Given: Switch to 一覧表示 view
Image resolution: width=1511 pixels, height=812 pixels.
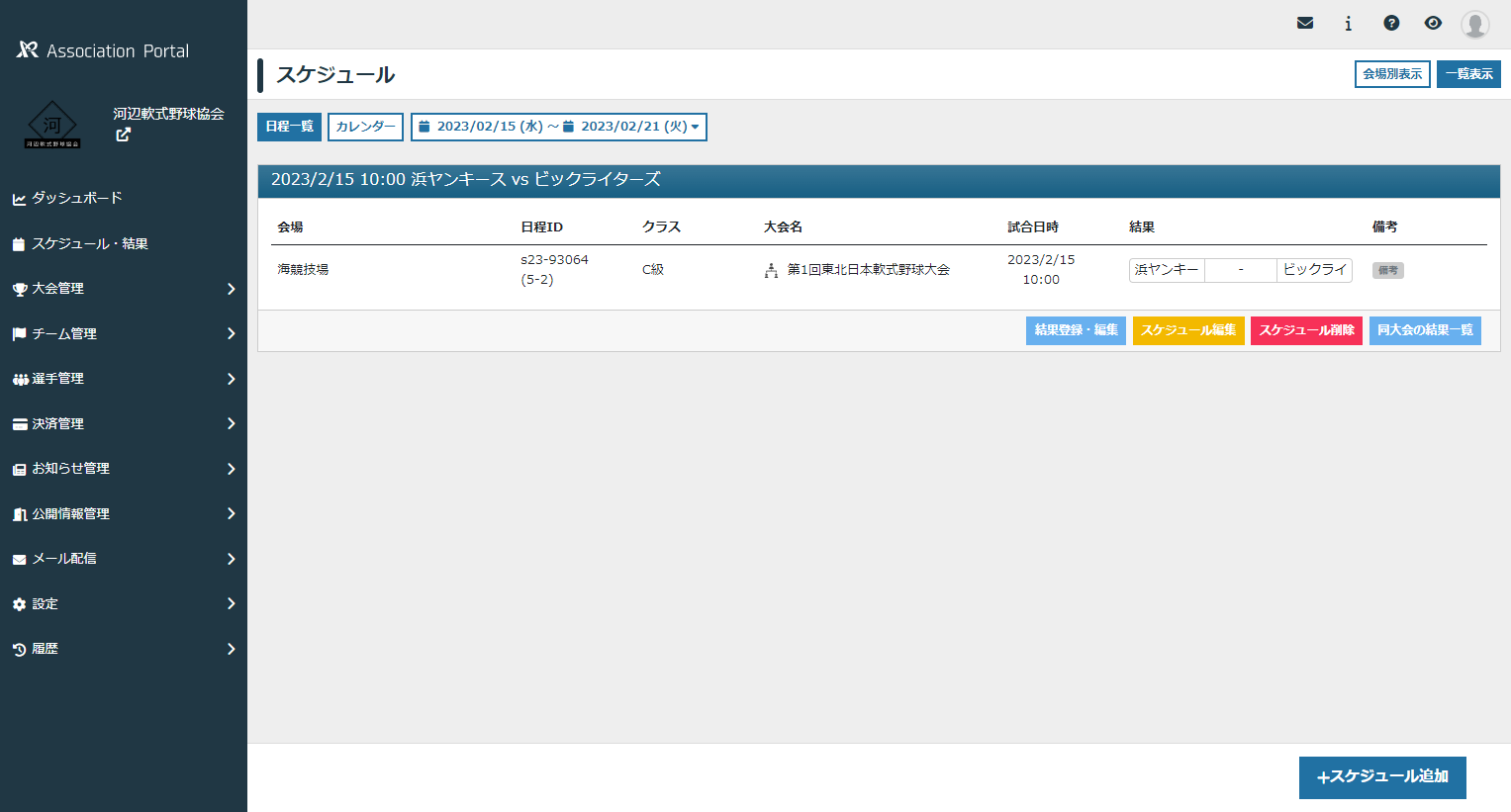Looking at the screenshot, I should point(1468,74).
